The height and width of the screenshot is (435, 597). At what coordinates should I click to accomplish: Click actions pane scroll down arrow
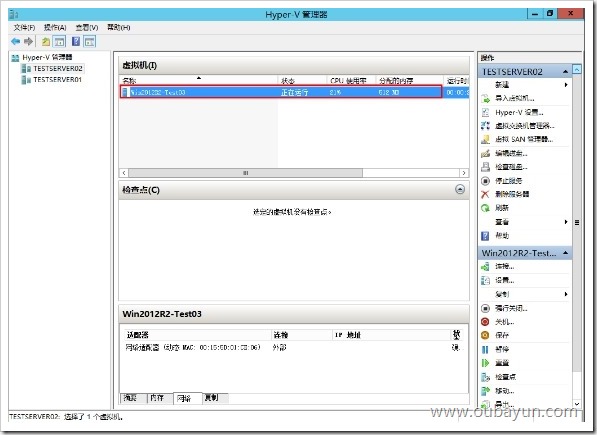[577, 404]
